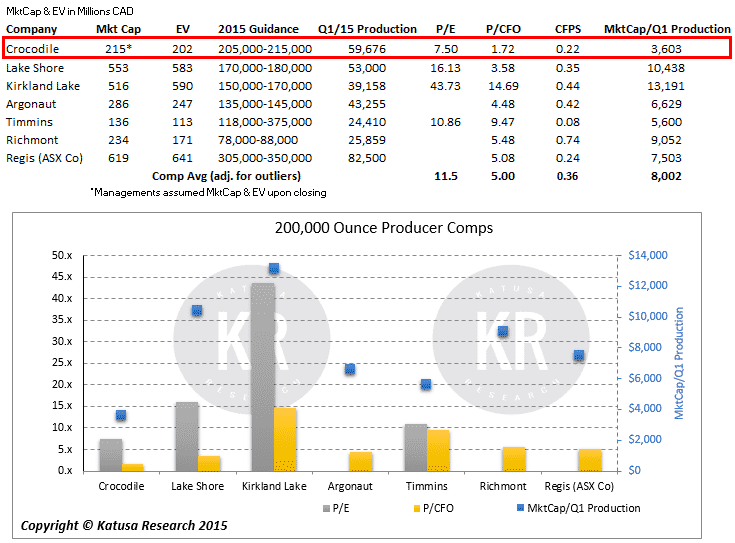Click the Regis (ASX Co) table entry
Image resolution: width=735 pixels, height=543 pixels.
coord(44,158)
